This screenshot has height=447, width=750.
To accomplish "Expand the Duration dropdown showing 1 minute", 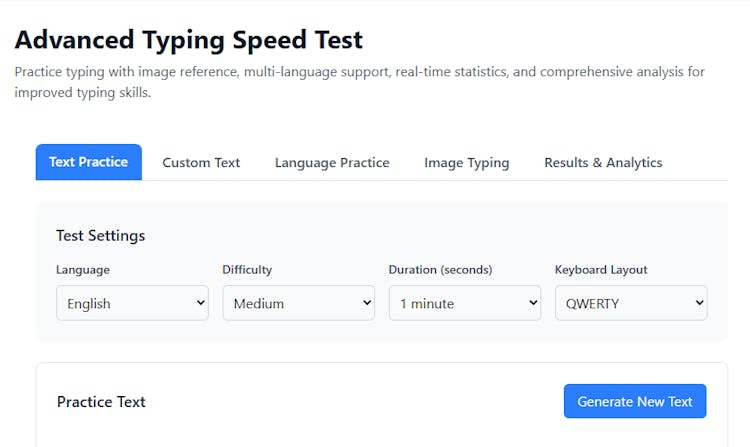I will (x=463, y=303).
